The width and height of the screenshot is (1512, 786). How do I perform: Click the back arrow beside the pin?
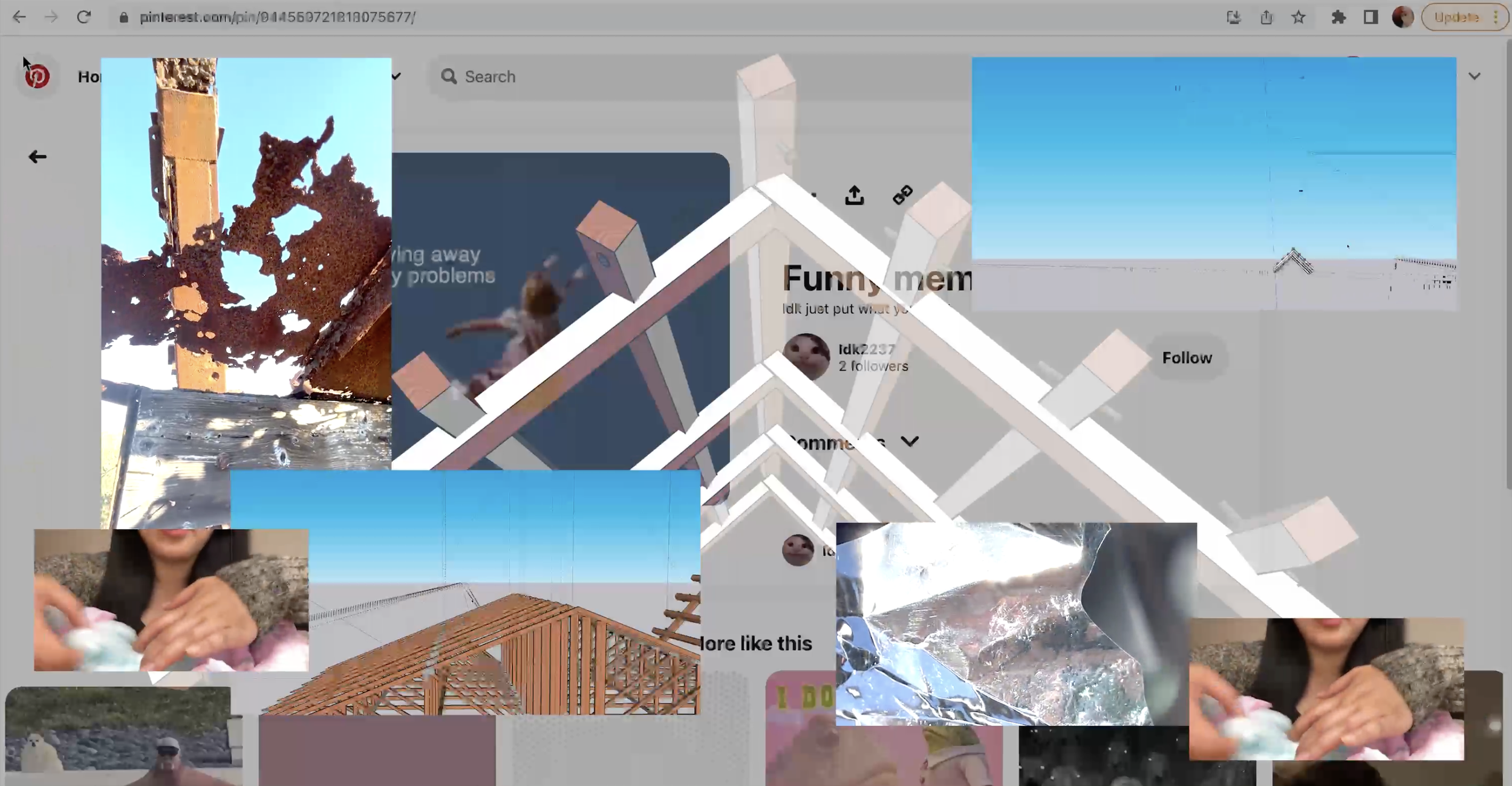click(x=37, y=157)
